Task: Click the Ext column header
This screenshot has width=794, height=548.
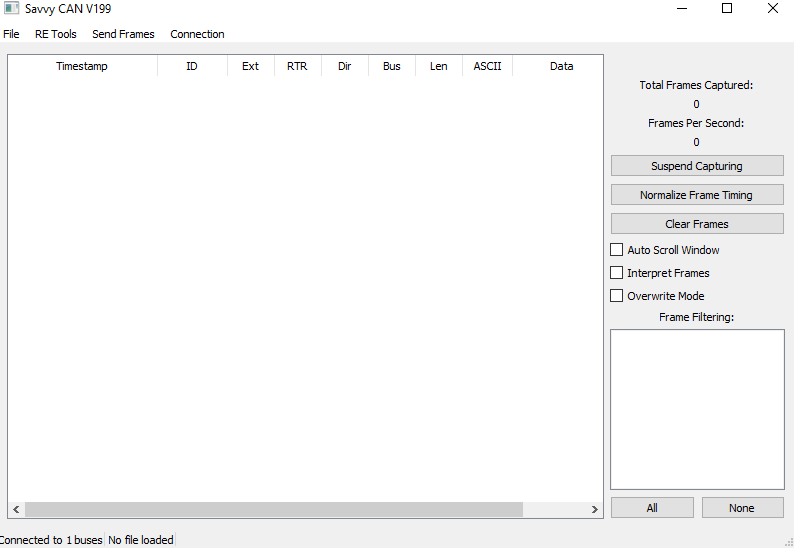Action: pos(250,66)
